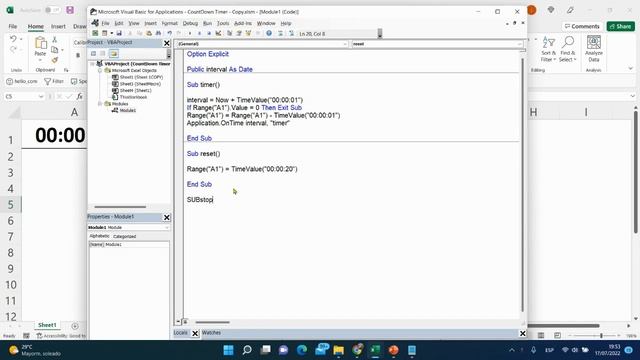This screenshot has height=360, width=640.
Task: Select Module1 in project tree
Action: pos(127,110)
